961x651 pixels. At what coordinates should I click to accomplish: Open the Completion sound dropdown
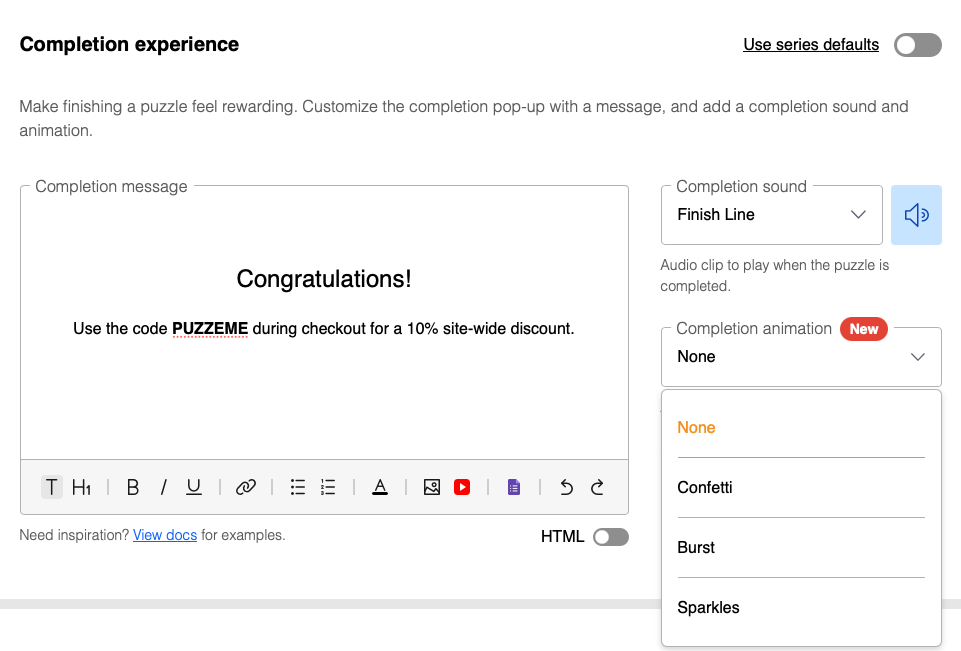click(771, 215)
